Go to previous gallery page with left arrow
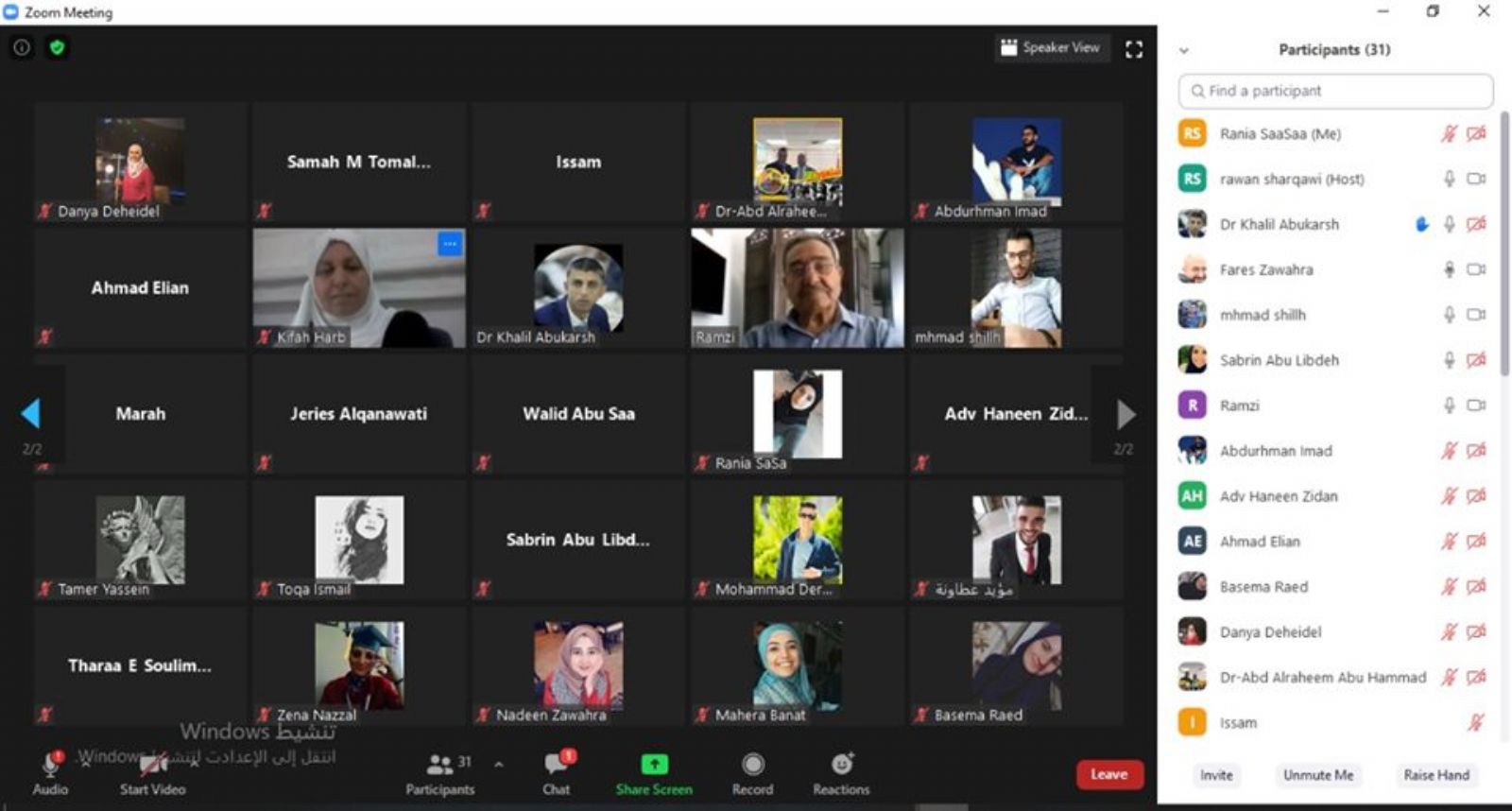Viewport: 1512px width, 811px height. pyautogui.click(x=31, y=414)
